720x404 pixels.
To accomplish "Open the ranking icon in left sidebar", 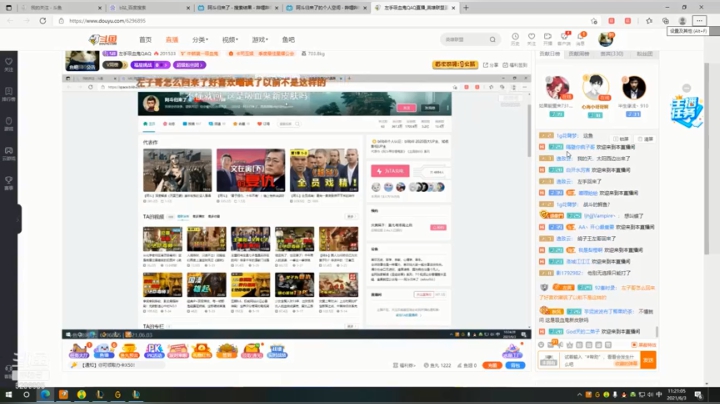I will pyautogui.click(x=9, y=94).
